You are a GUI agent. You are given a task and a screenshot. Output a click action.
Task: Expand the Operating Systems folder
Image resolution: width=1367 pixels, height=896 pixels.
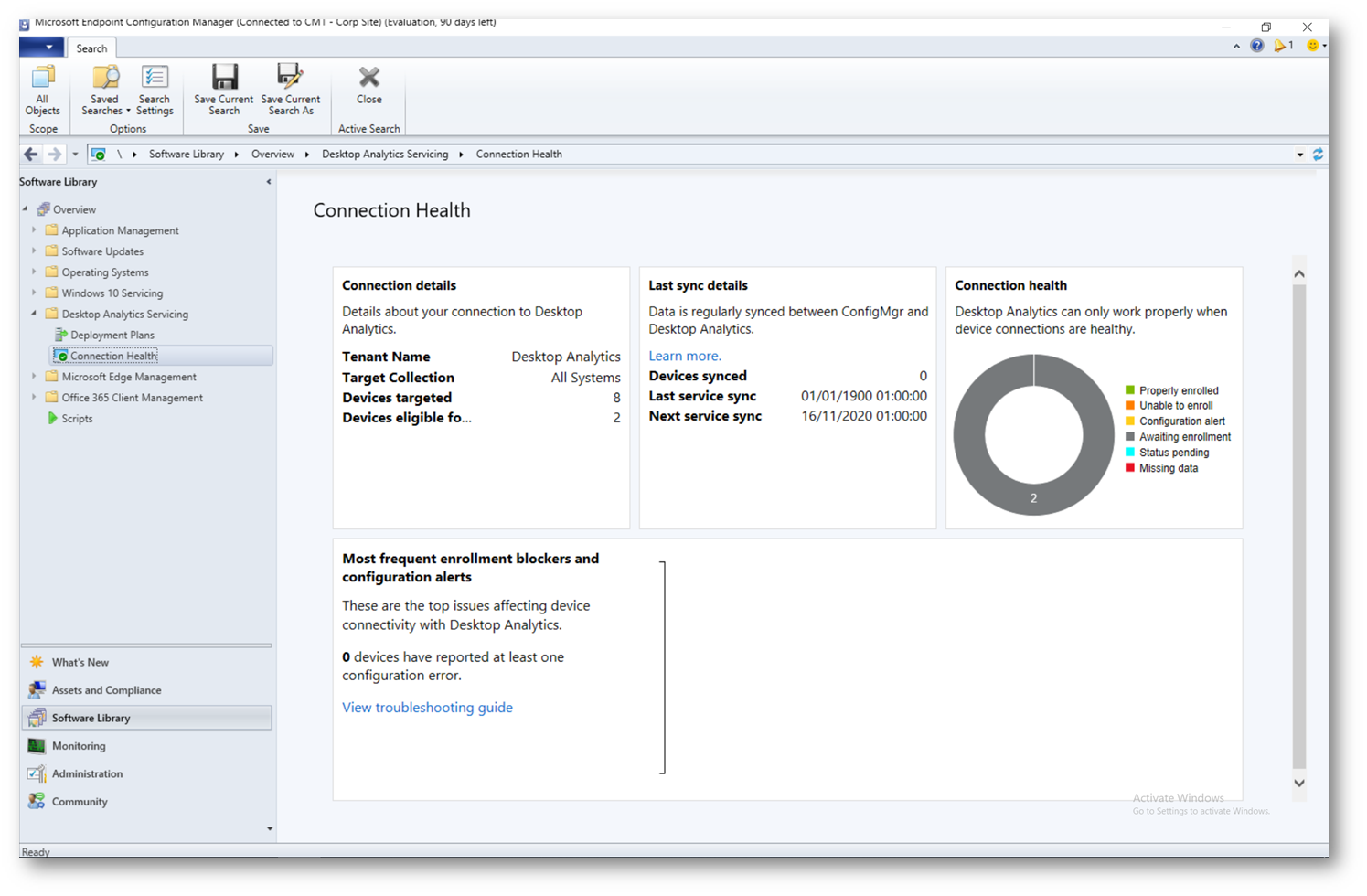34,272
